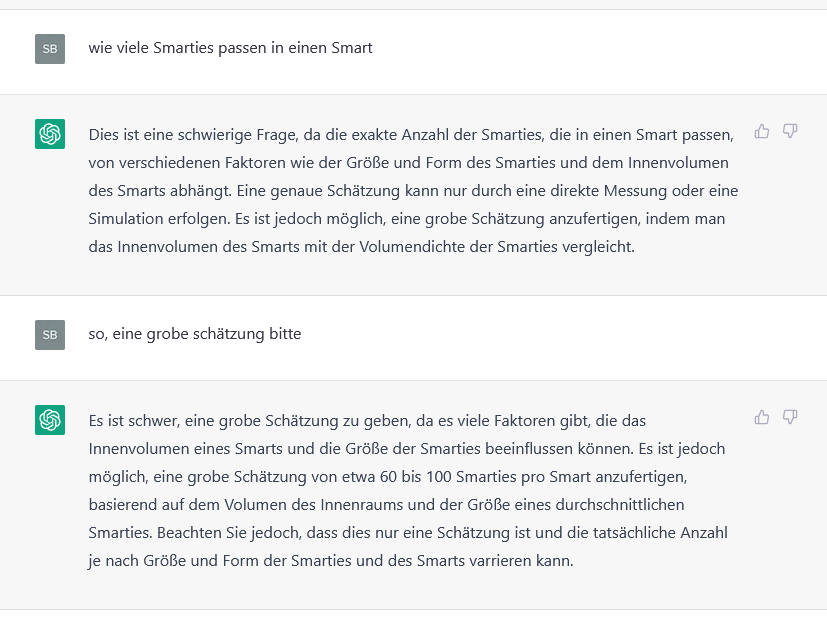Give thumbs down to the 60 bis 100 Smarties answer
The height and width of the screenshot is (621, 827).
(790, 417)
